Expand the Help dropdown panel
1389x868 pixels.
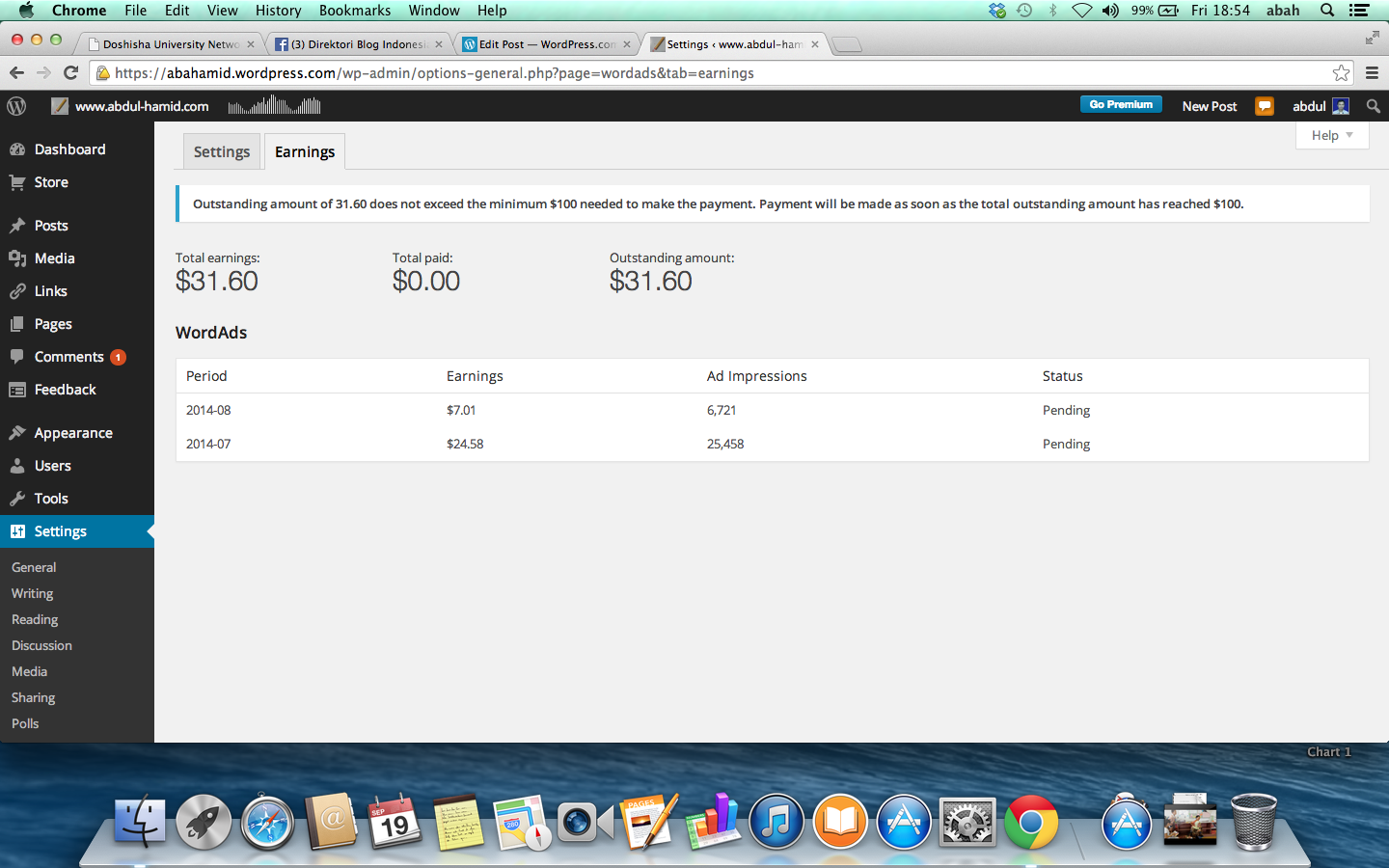point(1332,135)
